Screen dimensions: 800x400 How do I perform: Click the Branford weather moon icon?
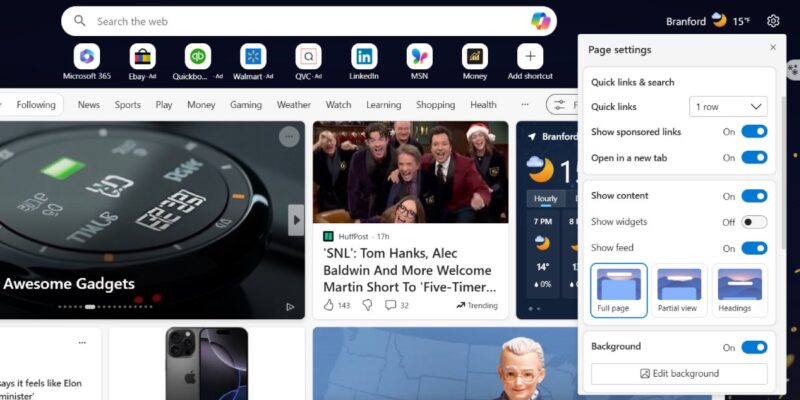[x=719, y=20]
